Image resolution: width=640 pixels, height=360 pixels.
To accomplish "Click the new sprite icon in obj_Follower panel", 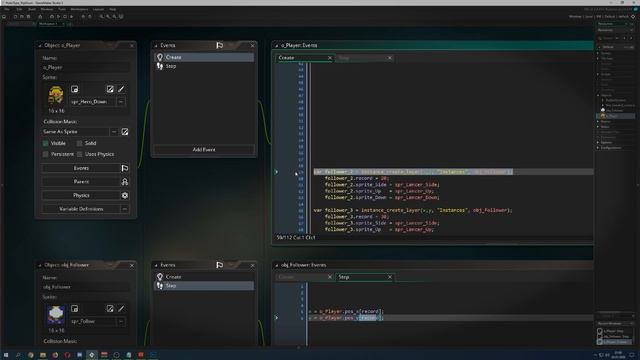I will click(74, 309).
